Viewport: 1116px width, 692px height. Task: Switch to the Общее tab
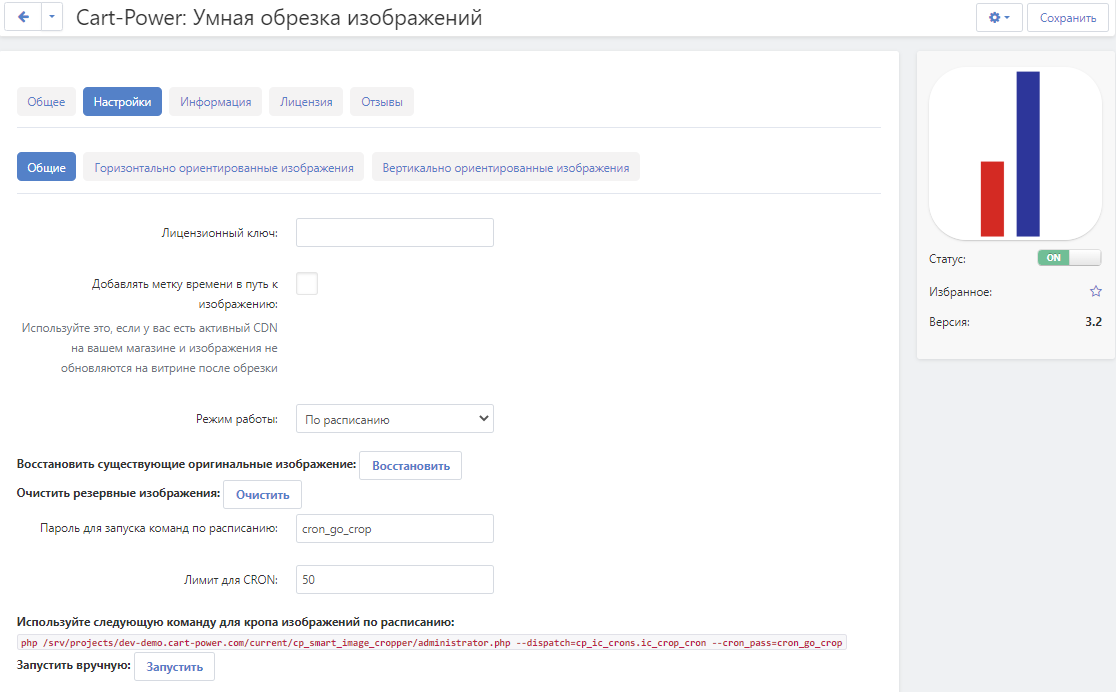[46, 102]
